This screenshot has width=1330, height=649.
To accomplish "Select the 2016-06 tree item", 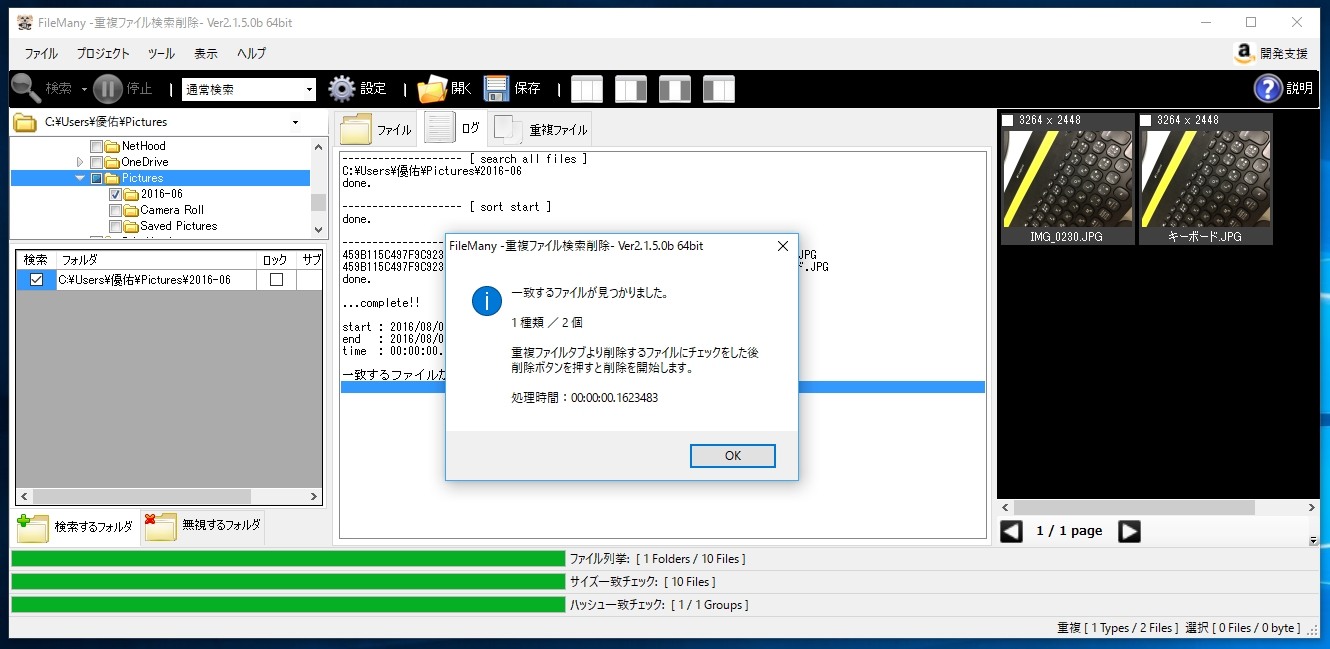I will [161, 194].
